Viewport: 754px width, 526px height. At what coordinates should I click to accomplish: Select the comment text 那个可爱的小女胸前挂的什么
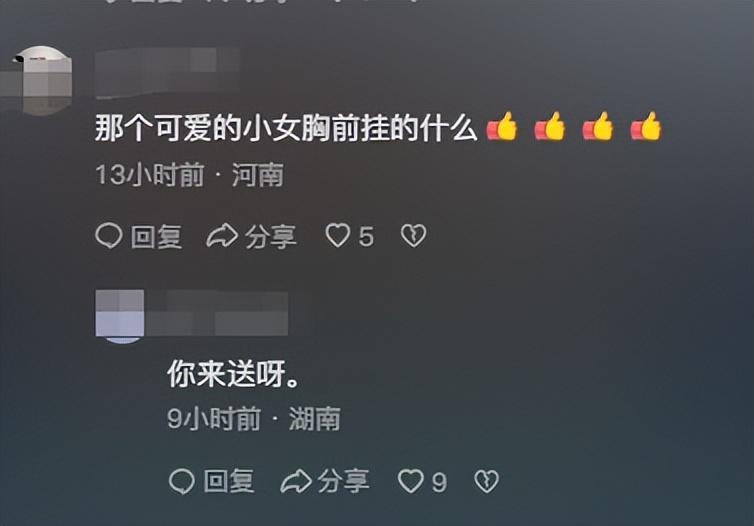(x=286, y=128)
